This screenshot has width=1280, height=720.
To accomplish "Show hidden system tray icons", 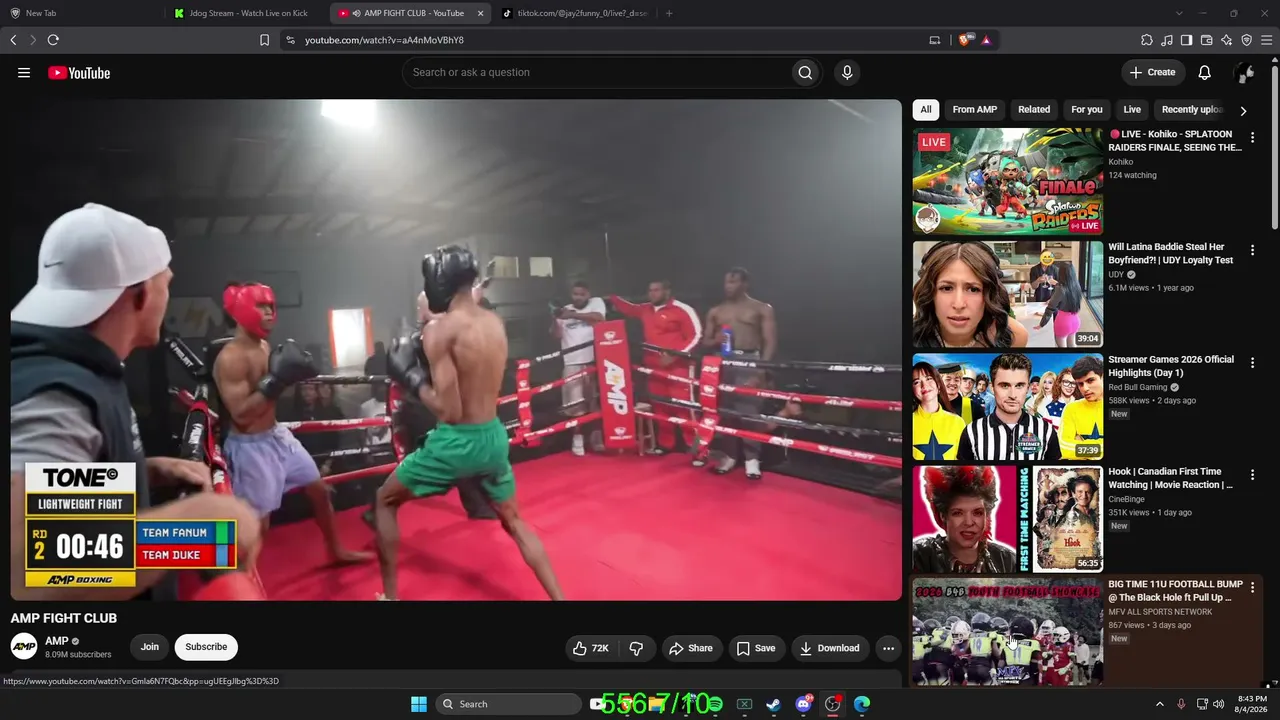I will (1160, 704).
